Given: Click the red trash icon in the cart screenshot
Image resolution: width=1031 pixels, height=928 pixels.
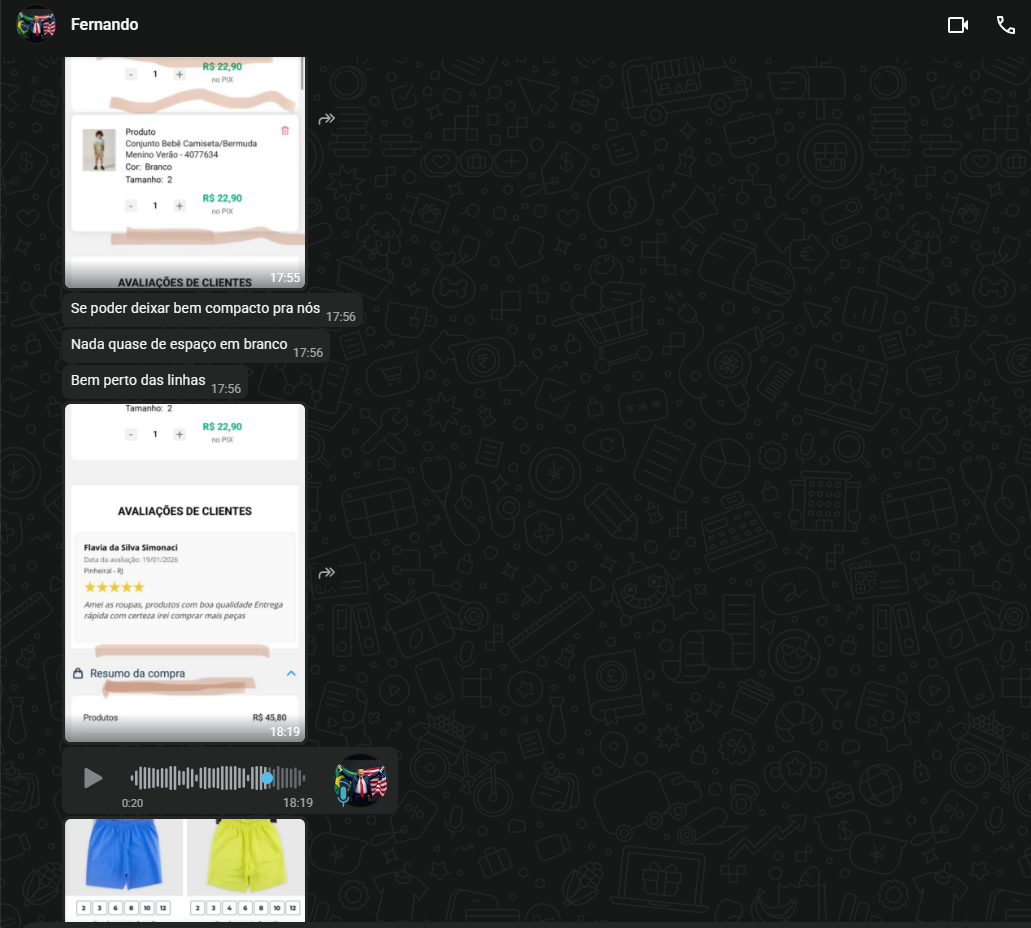Looking at the screenshot, I should coord(285,131).
